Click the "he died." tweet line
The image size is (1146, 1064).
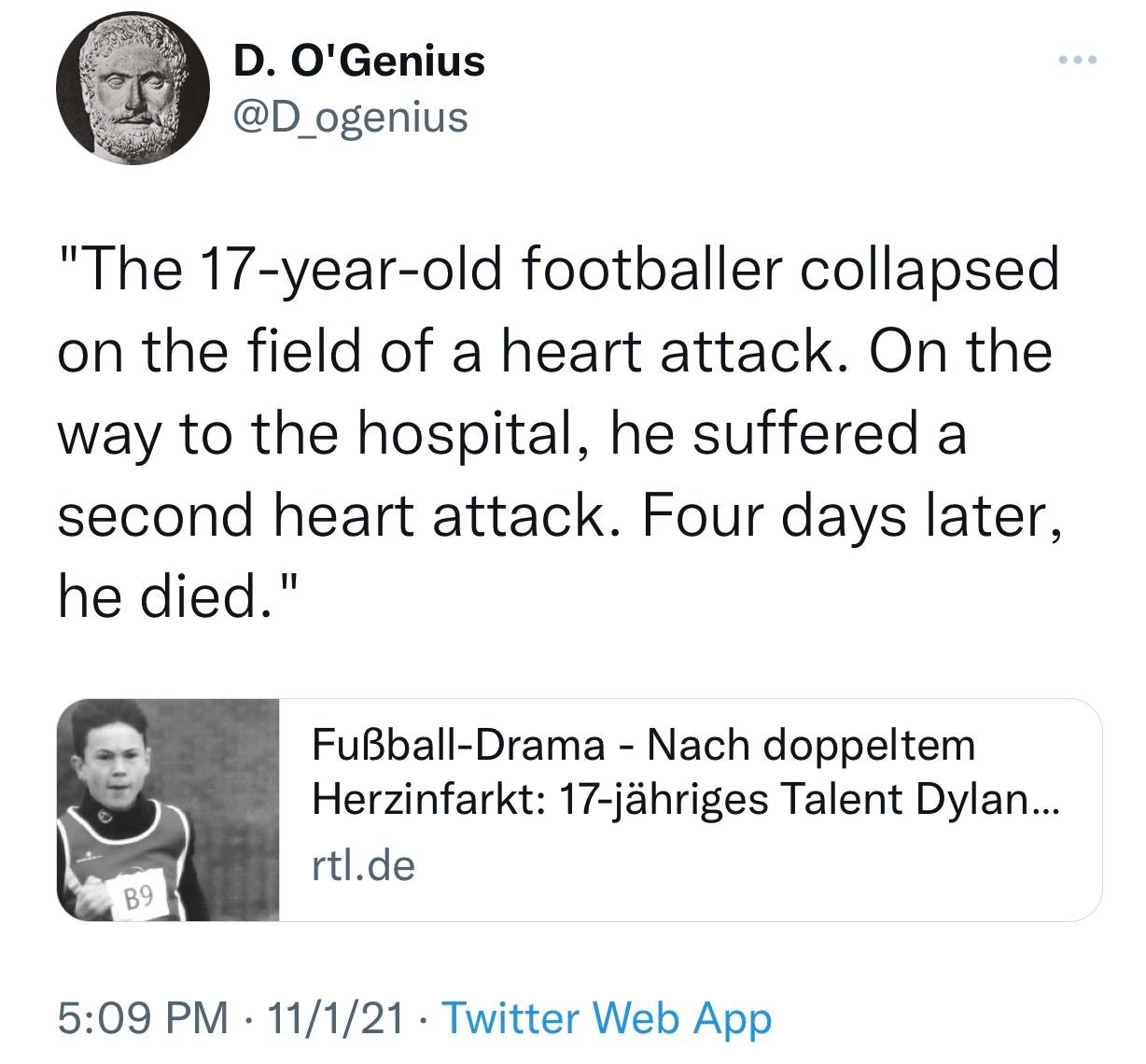177,594
